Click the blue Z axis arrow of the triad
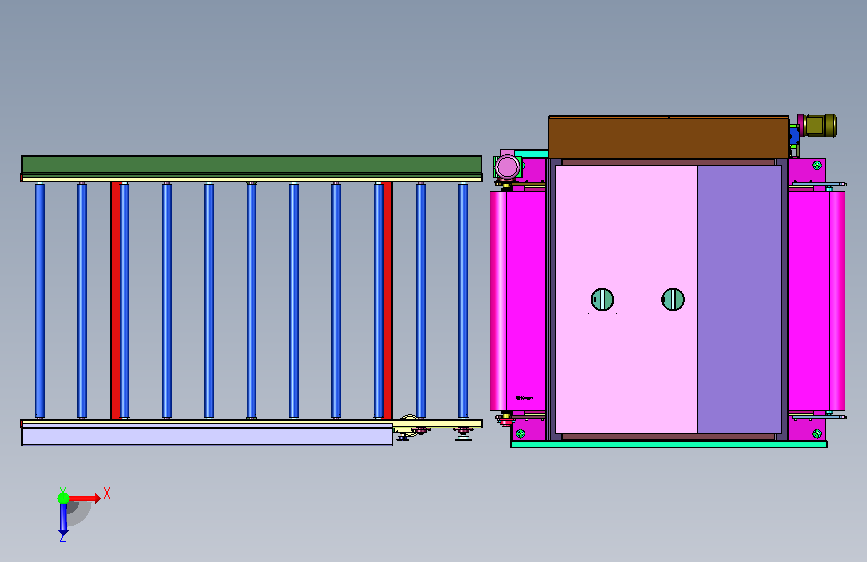The height and width of the screenshot is (562, 867). tap(63, 519)
